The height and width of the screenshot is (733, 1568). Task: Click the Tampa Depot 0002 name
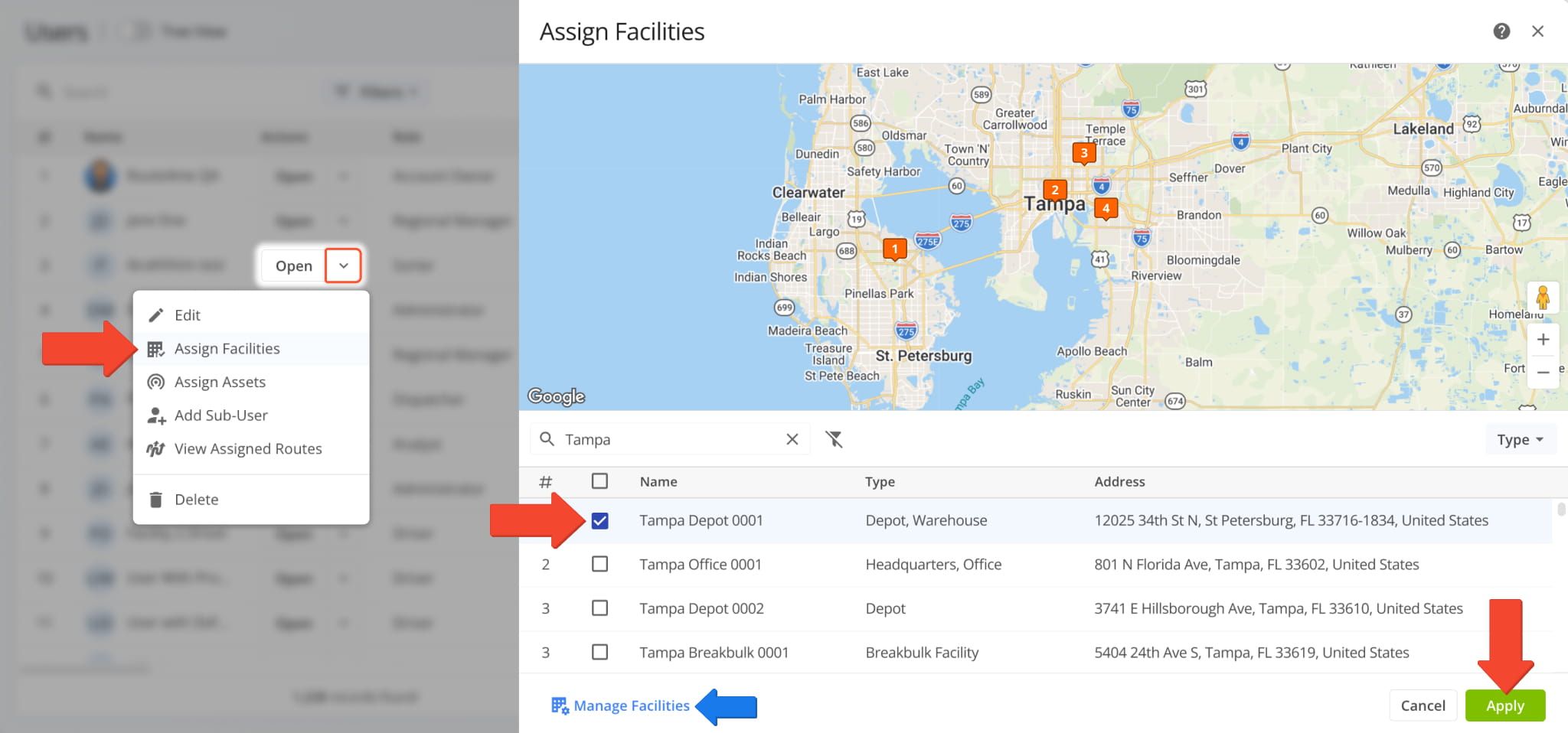(701, 608)
